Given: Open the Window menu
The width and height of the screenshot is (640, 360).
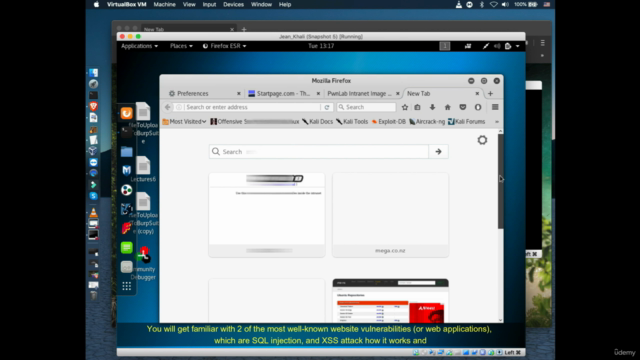Looking at the screenshot, I should (261, 4).
